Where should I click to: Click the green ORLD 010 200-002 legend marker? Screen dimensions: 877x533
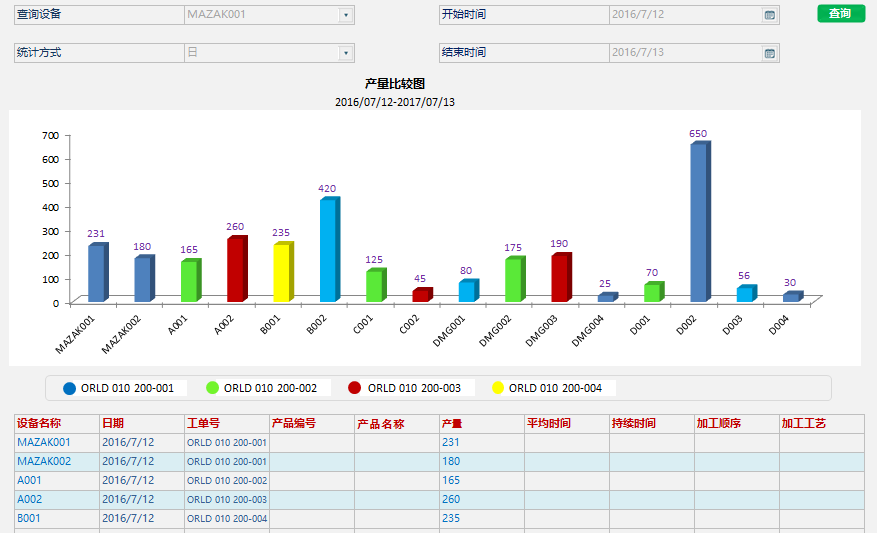pos(212,388)
